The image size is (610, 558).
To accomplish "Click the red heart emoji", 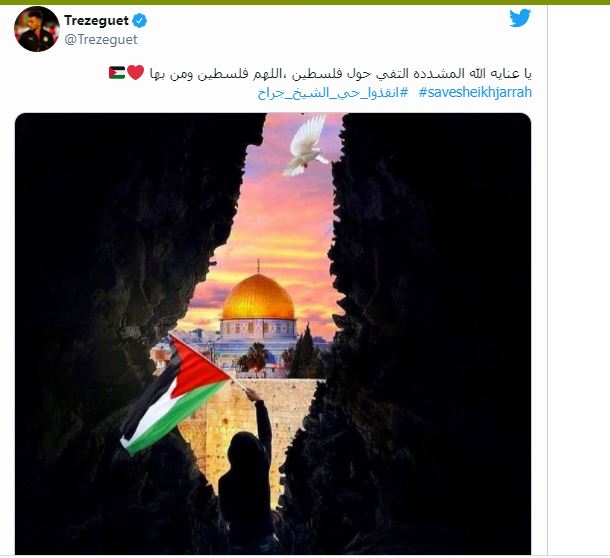I will pyautogui.click(x=135, y=72).
